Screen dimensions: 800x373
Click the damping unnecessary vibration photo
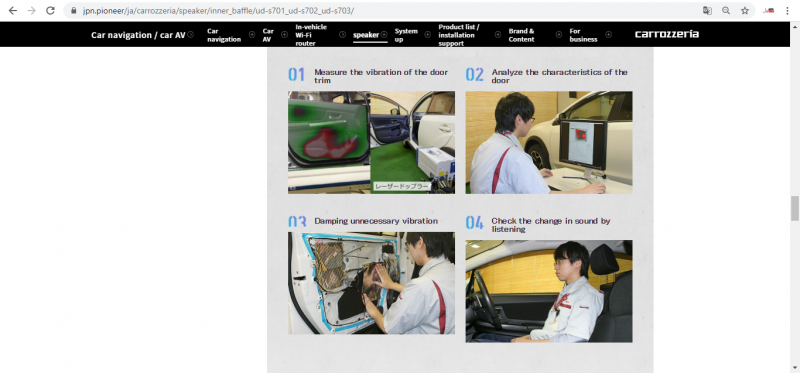[371, 283]
